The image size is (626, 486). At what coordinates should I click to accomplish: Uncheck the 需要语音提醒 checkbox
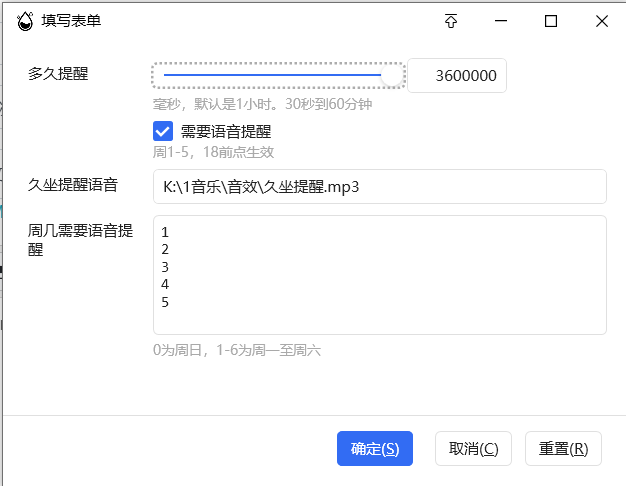click(x=163, y=131)
